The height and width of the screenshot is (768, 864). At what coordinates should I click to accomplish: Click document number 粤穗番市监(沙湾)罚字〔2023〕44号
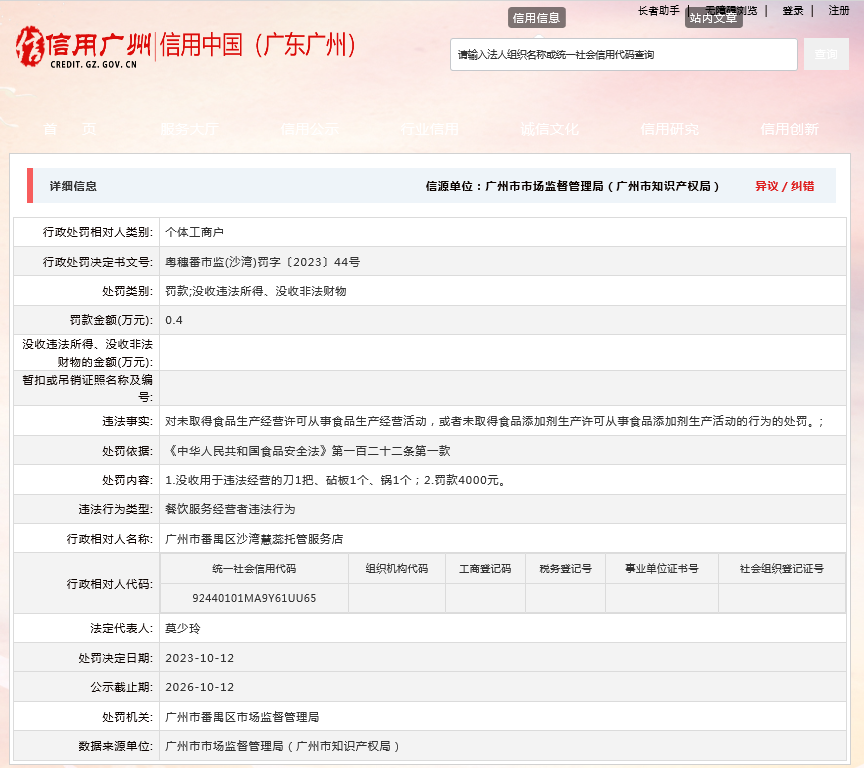coord(262,262)
